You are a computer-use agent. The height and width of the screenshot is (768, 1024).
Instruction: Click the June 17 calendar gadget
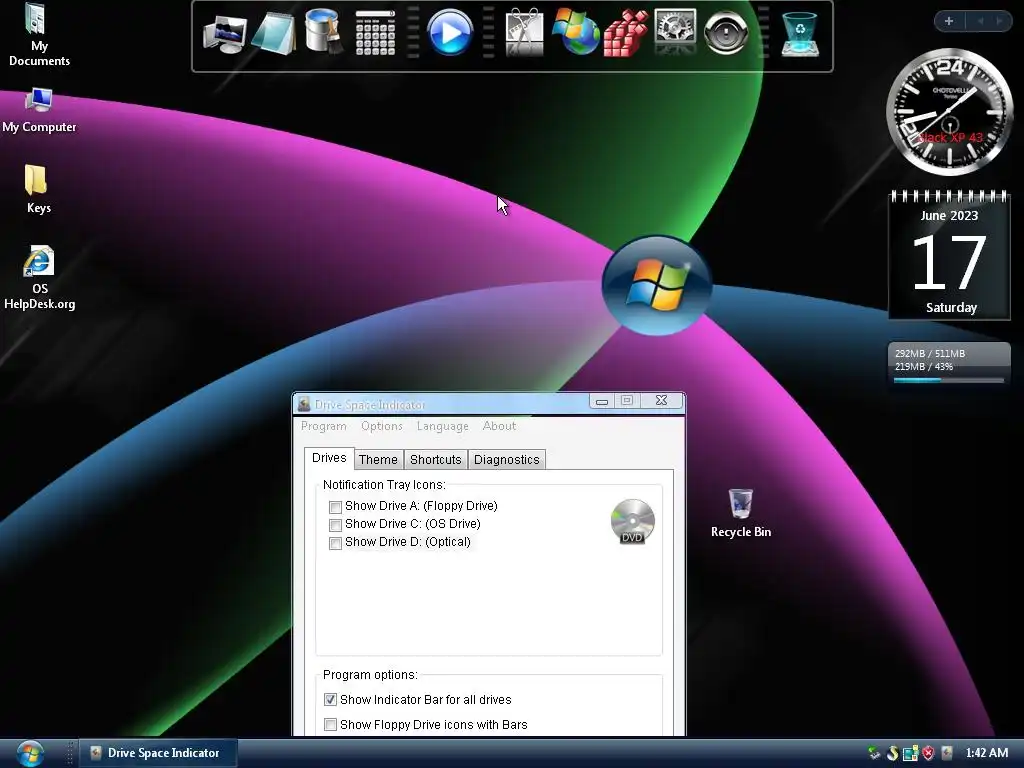click(x=950, y=255)
